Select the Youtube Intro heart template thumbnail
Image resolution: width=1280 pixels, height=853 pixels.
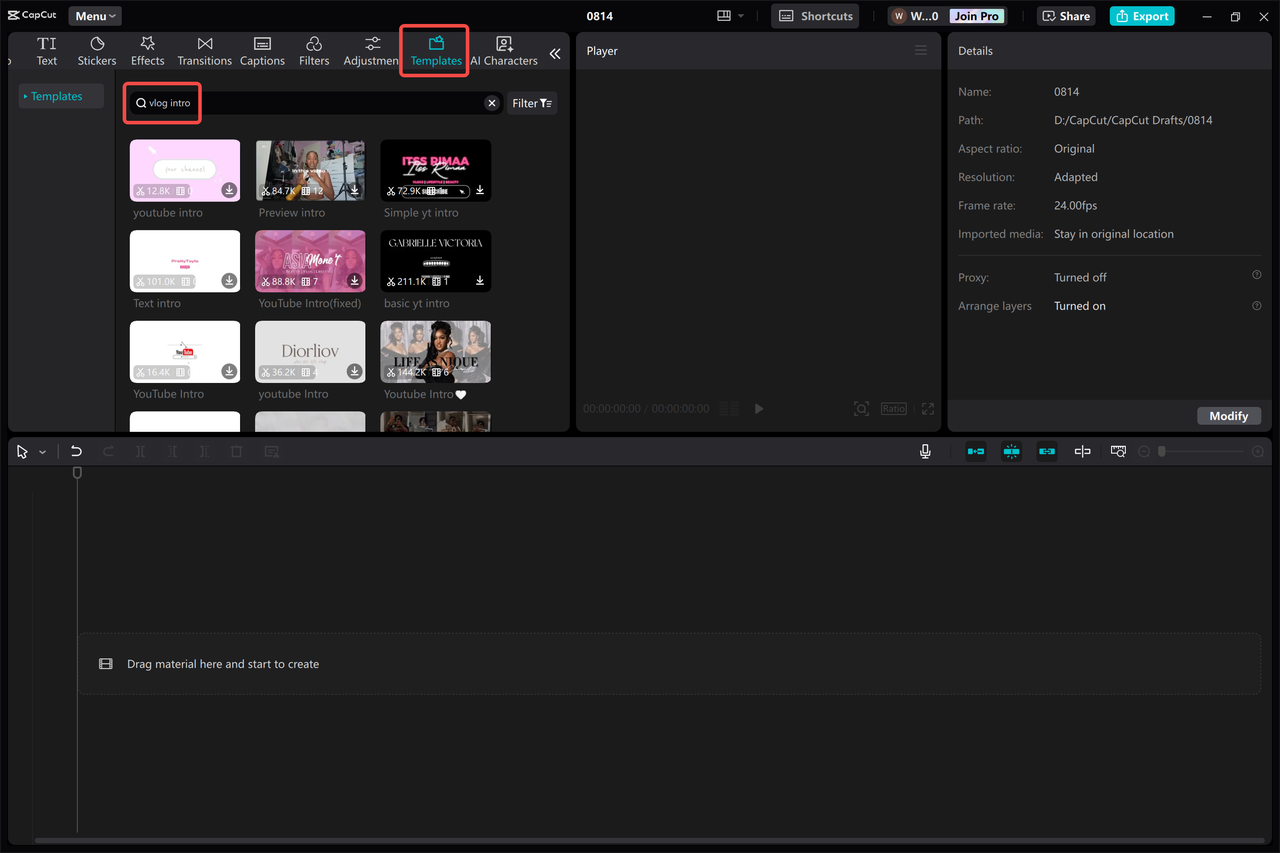click(x=435, y=351)
